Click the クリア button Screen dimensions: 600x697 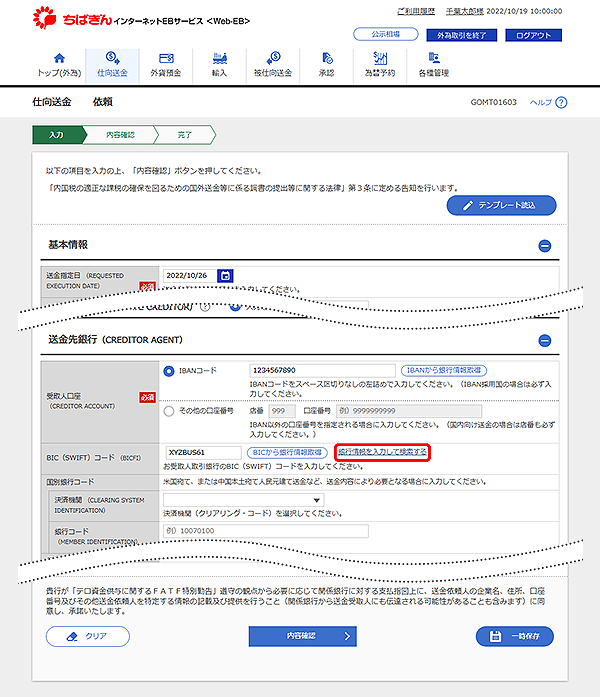point(88,637)
